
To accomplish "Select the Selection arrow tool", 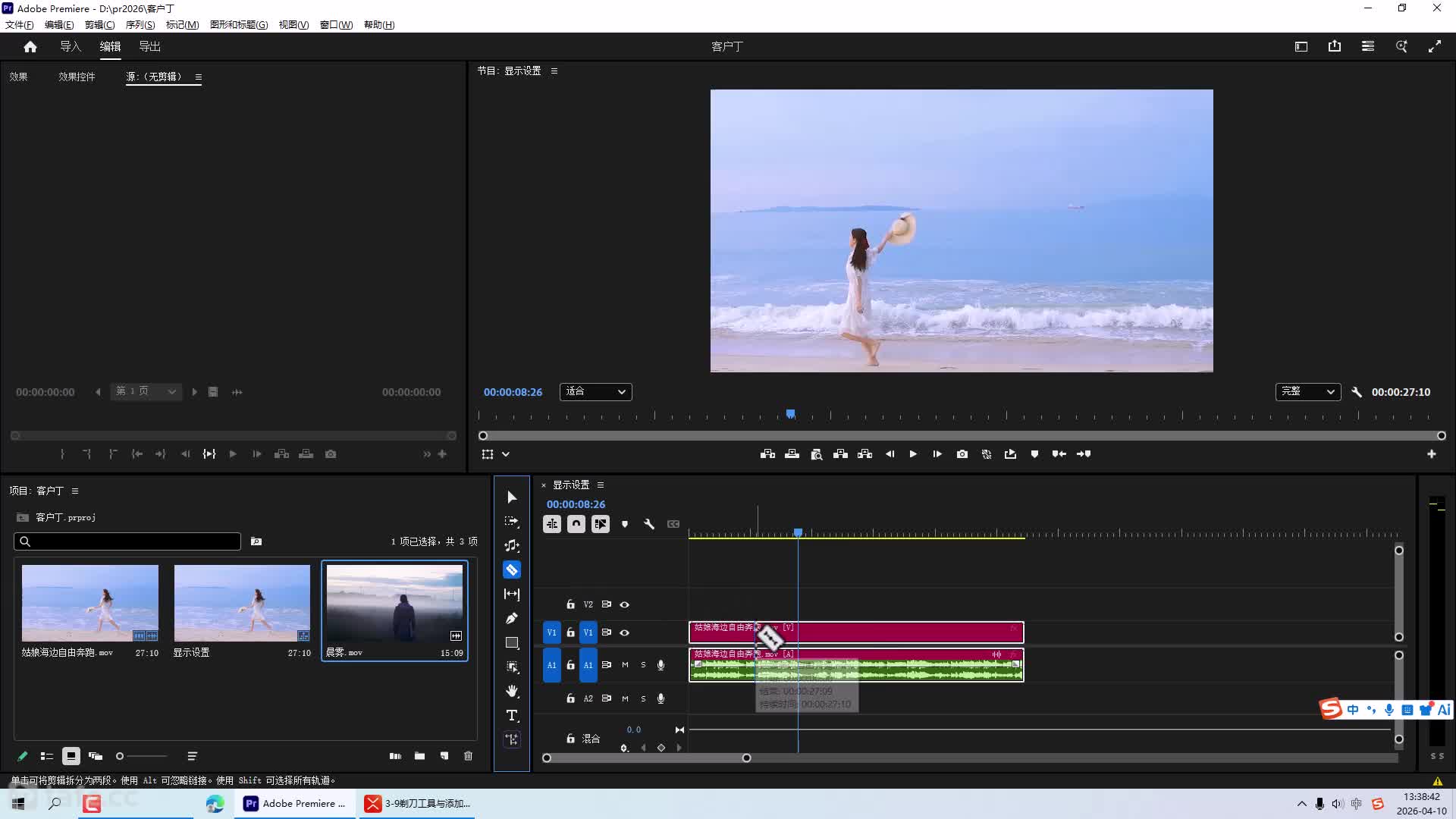I will [512, 497].
